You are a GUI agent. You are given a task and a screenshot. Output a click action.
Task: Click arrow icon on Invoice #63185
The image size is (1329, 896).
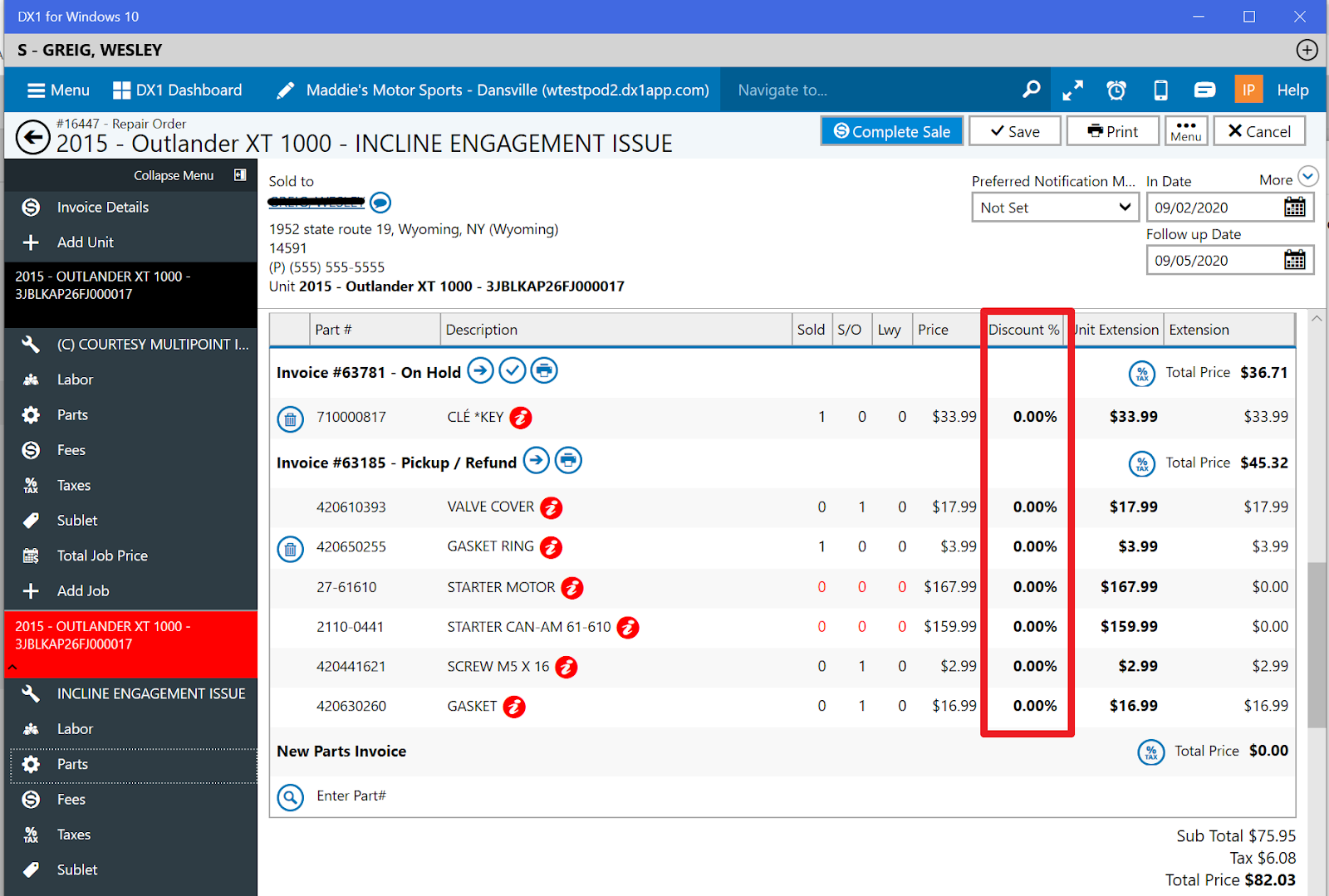[x=537, y=460]
